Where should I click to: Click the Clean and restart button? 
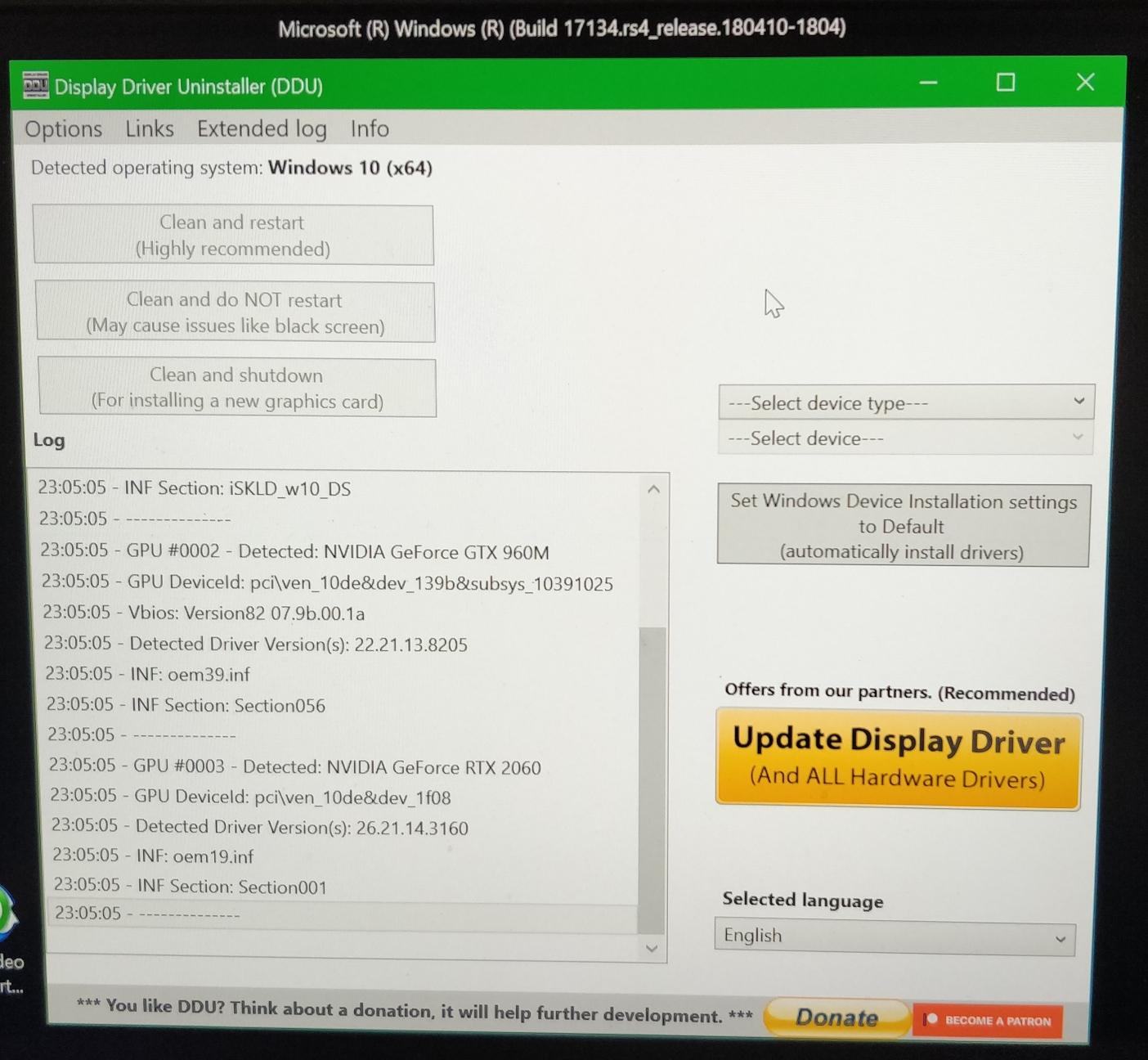pyautogui.click(x=233, y=235)
